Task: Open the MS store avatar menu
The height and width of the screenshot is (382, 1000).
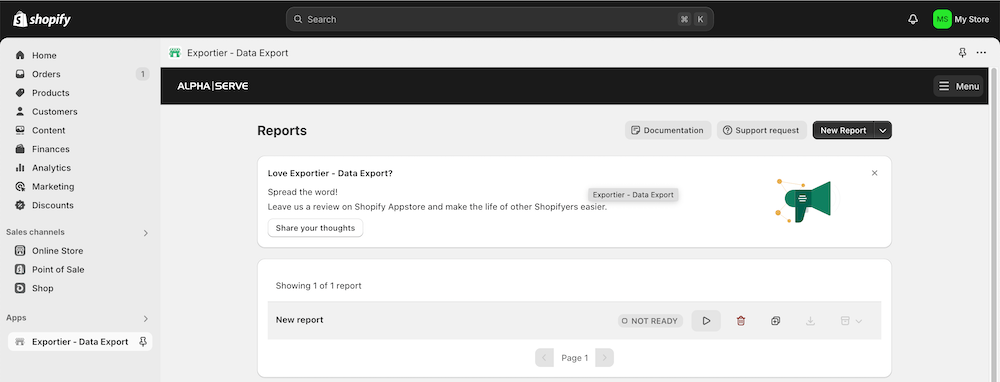Action: coord(942,19)
